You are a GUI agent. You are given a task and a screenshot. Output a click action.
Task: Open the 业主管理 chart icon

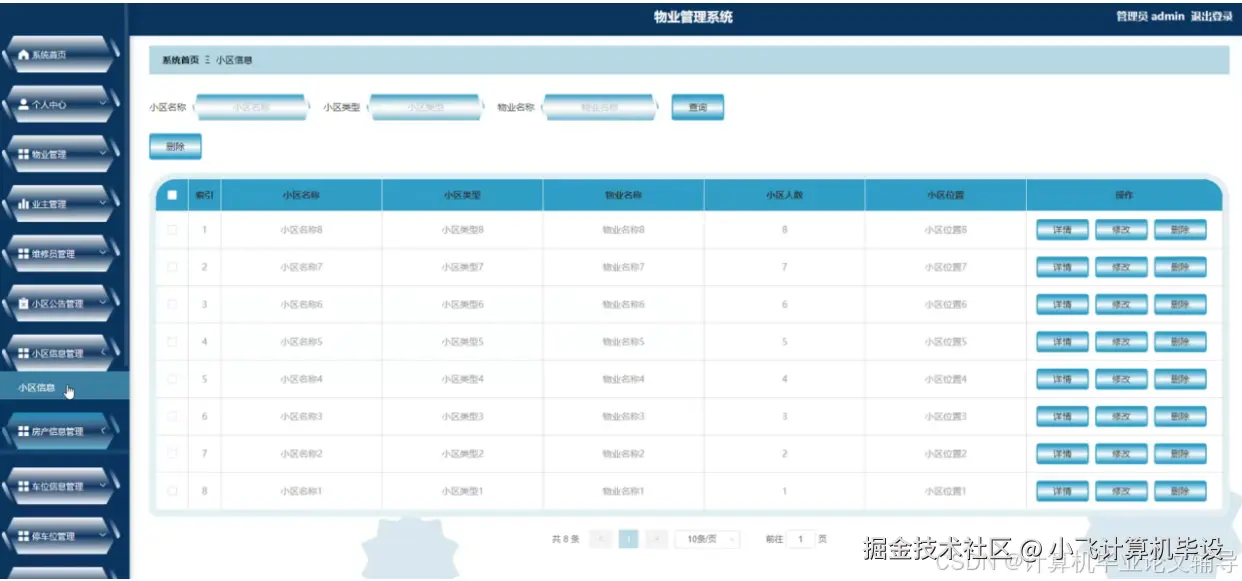(24, 203)
